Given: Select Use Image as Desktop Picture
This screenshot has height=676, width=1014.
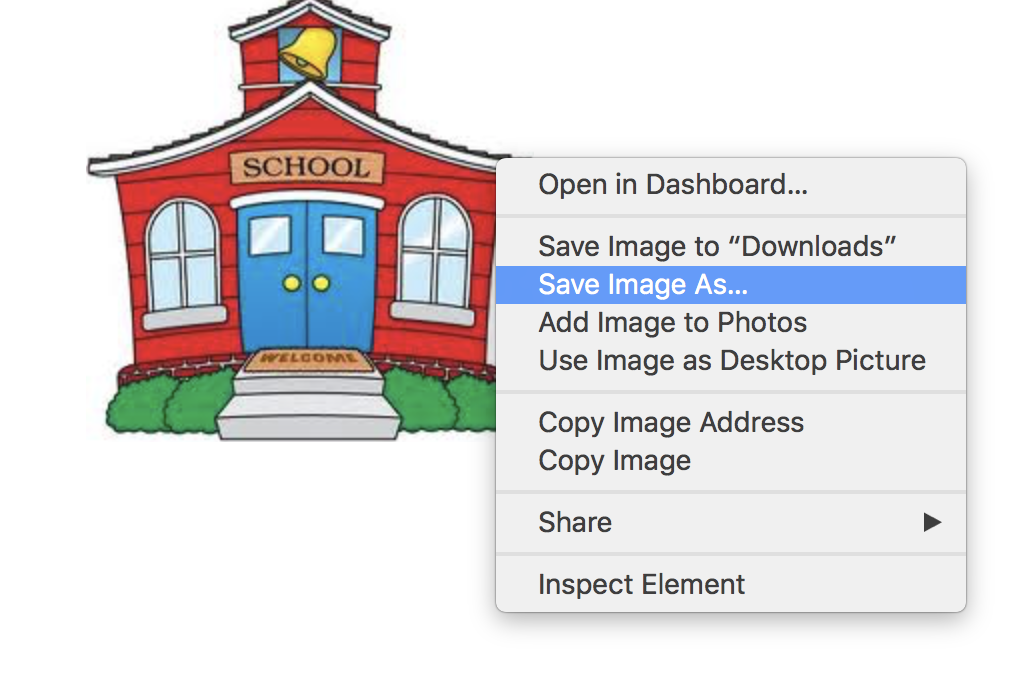Looking at the screenshot, I should coord(731,360).
